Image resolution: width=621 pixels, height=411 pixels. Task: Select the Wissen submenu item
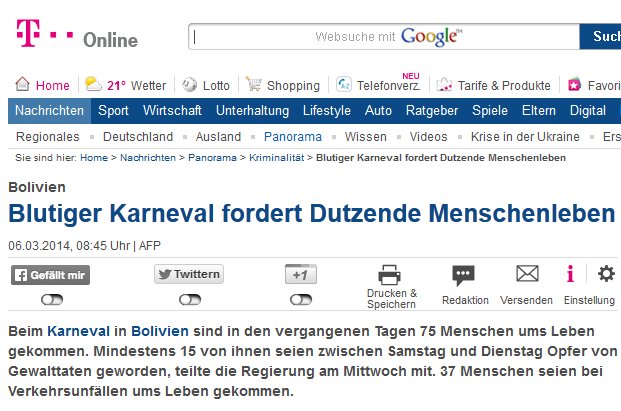(366, 137)
